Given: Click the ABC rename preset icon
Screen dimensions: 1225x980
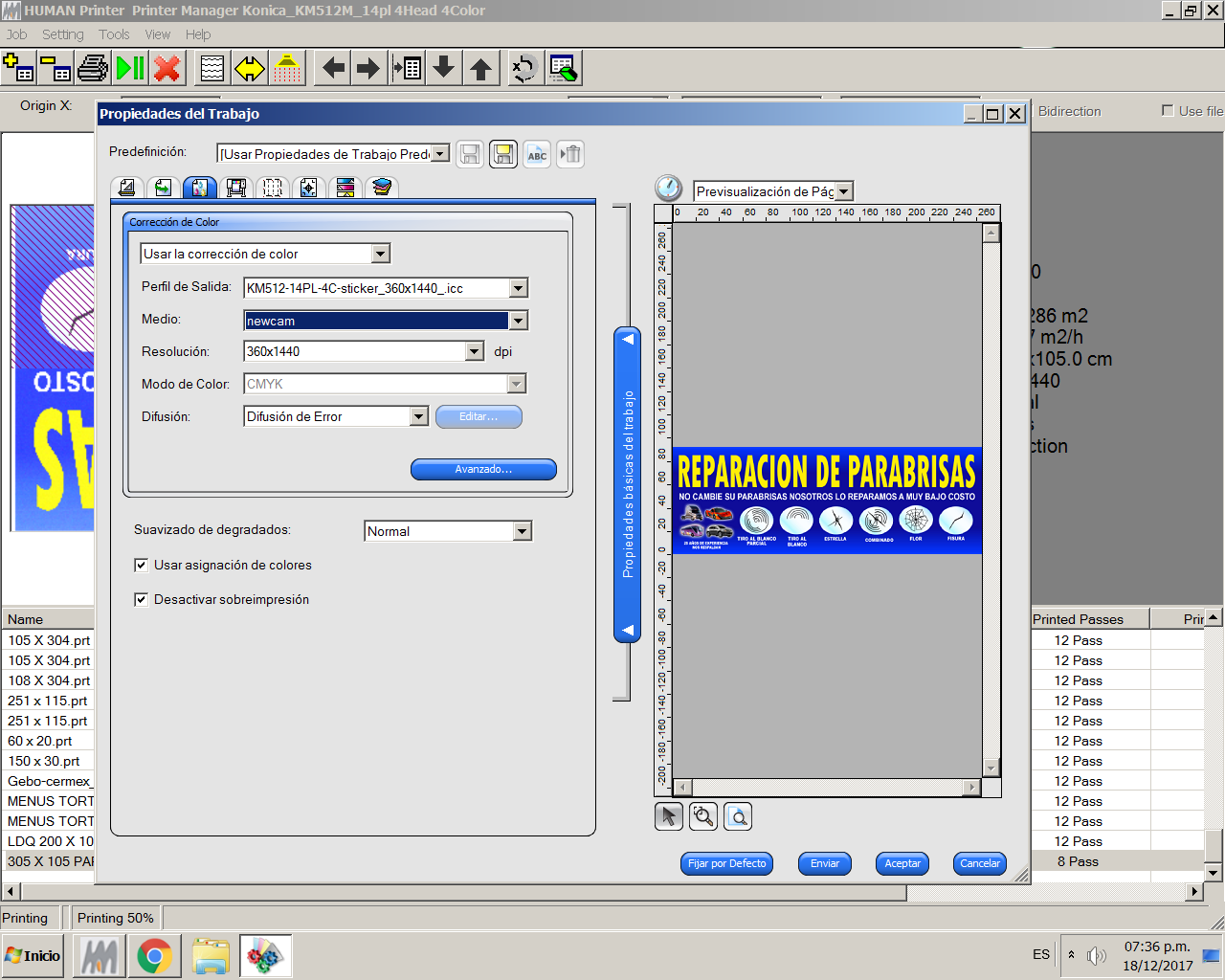Looking at the screenshot, I should tap(537, 154).
